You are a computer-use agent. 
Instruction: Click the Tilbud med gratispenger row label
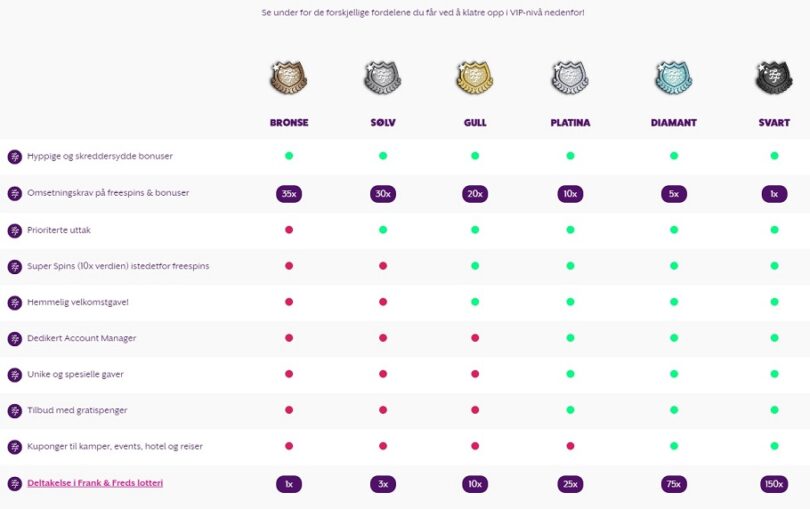coord(77,410)
